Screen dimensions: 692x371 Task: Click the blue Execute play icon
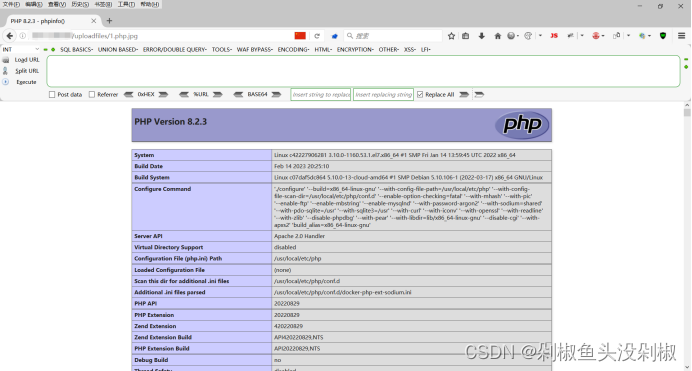point(6,82)
